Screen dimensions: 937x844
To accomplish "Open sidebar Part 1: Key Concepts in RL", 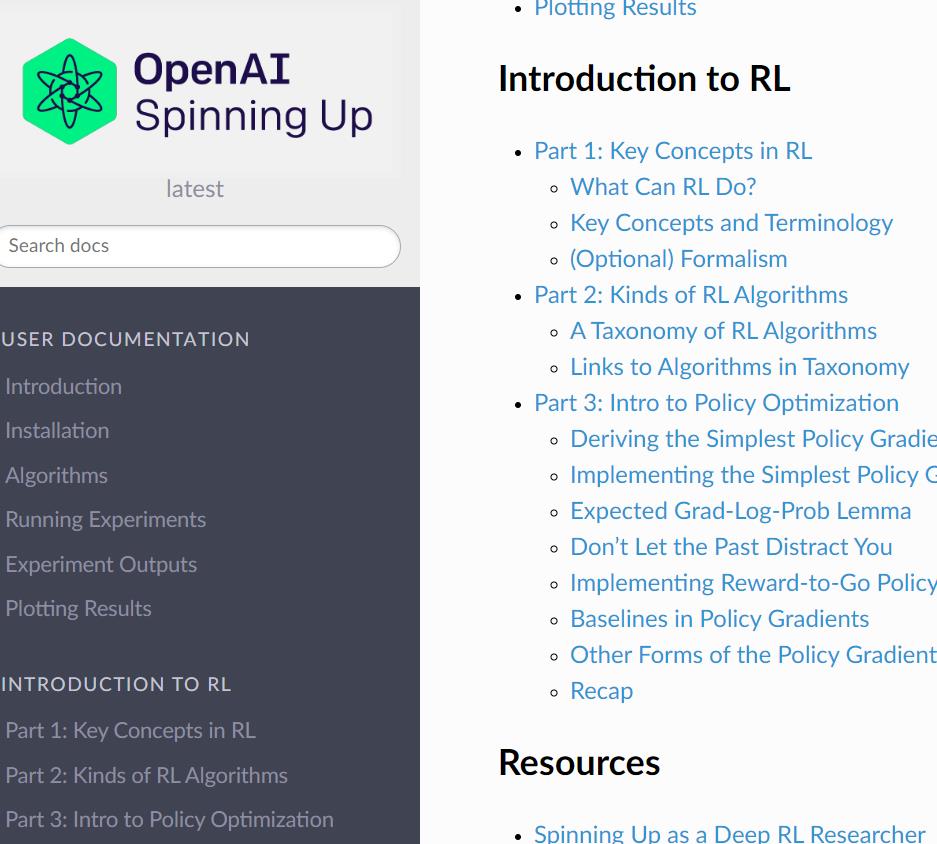I will (x=130, y=731).
